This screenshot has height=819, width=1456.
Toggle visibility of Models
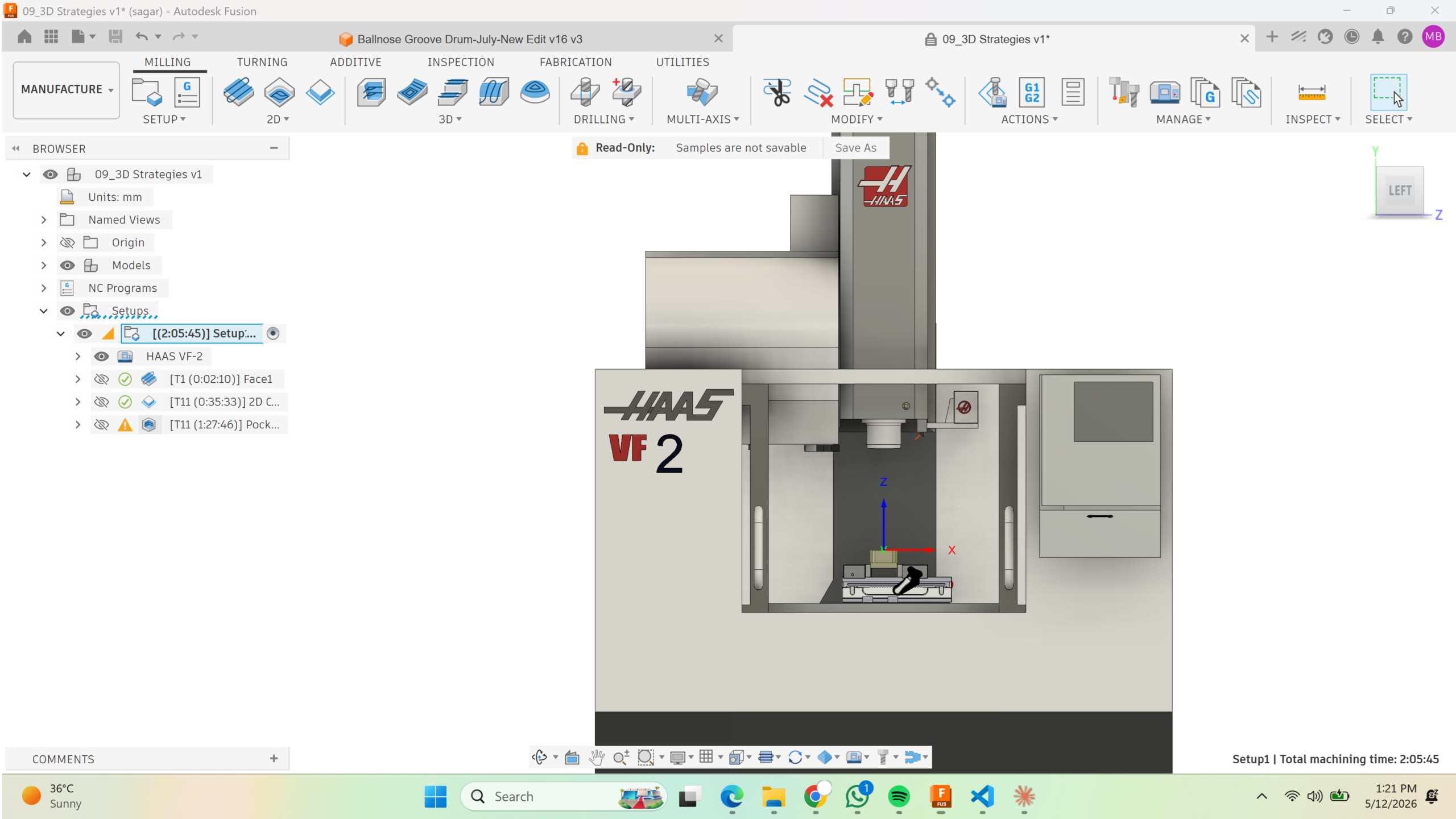(67, 266)
